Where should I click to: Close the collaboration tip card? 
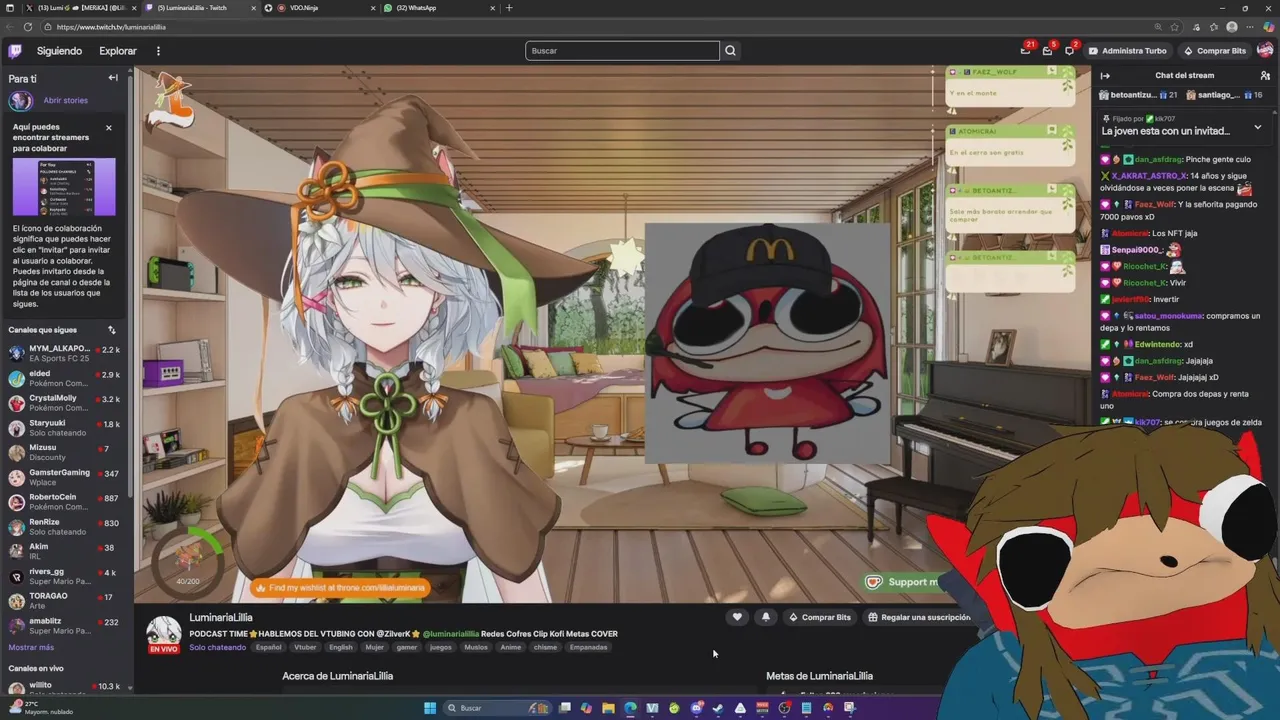tap(109, 128)
